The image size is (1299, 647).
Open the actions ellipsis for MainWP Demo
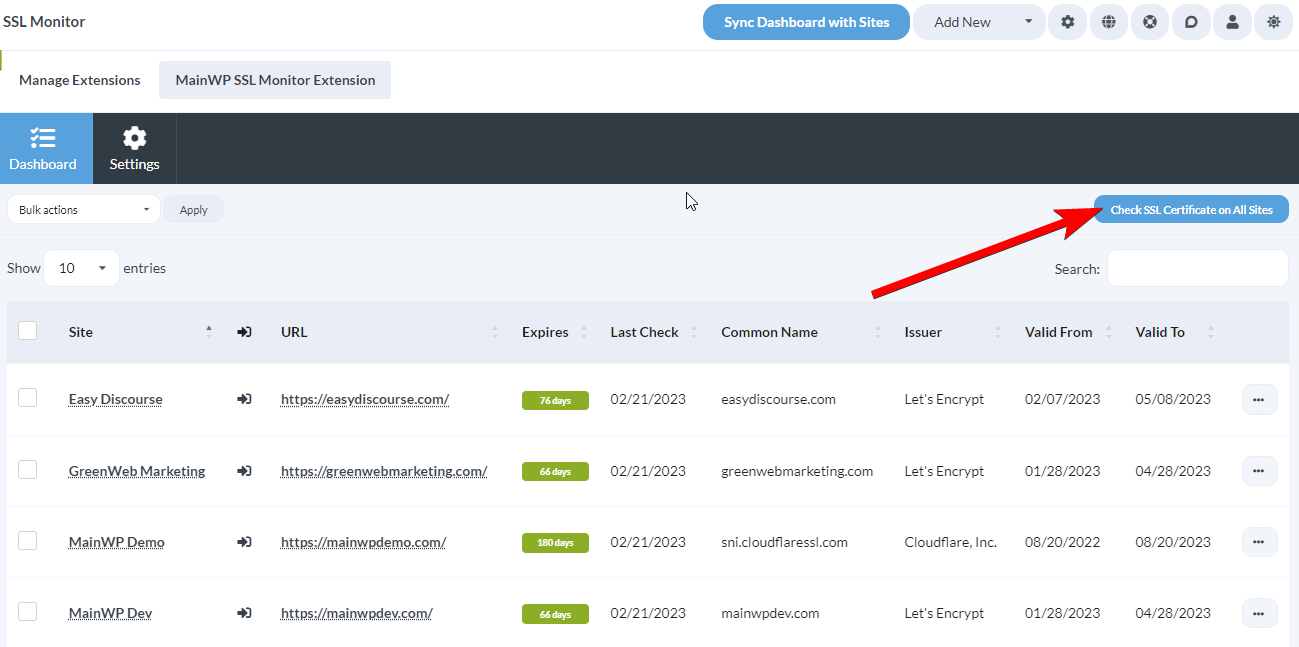(x=1258, y=541)
